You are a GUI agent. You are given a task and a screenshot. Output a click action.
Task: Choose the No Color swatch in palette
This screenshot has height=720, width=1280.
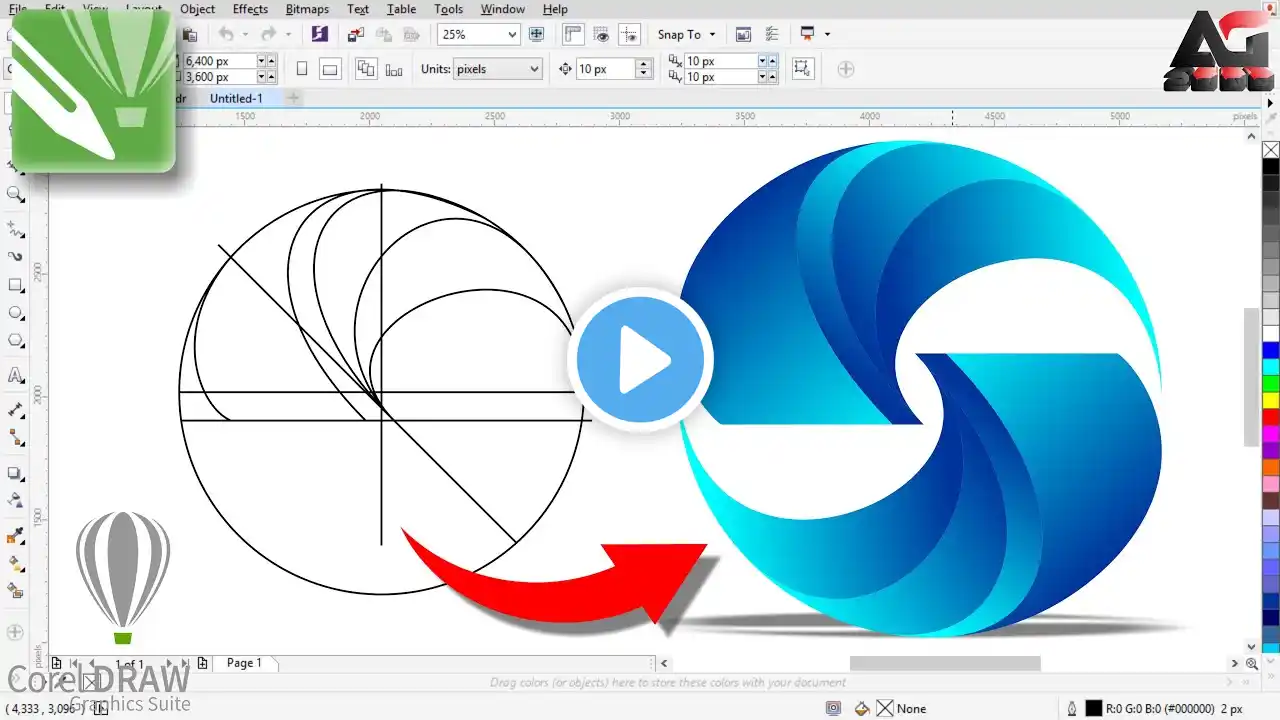(1271, 150)
